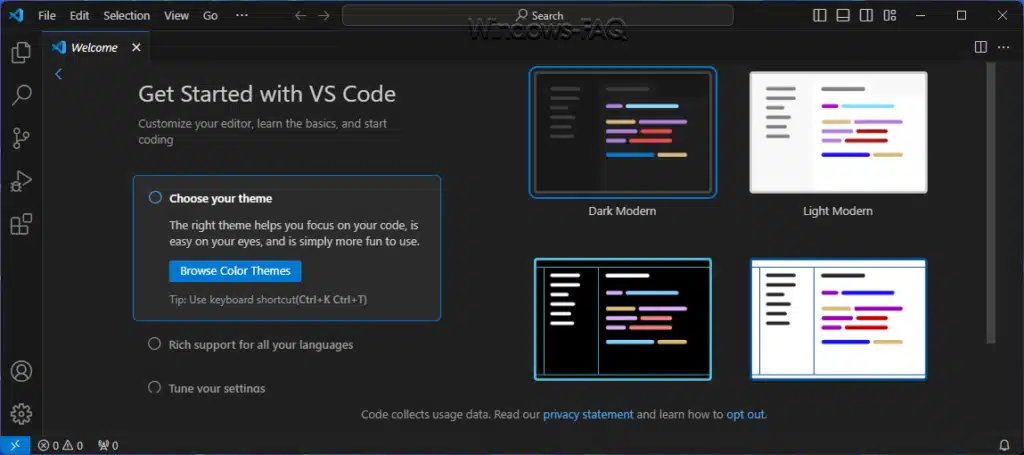Follow the opt out link
1024x455 pixels.
(x=746, y=414)
